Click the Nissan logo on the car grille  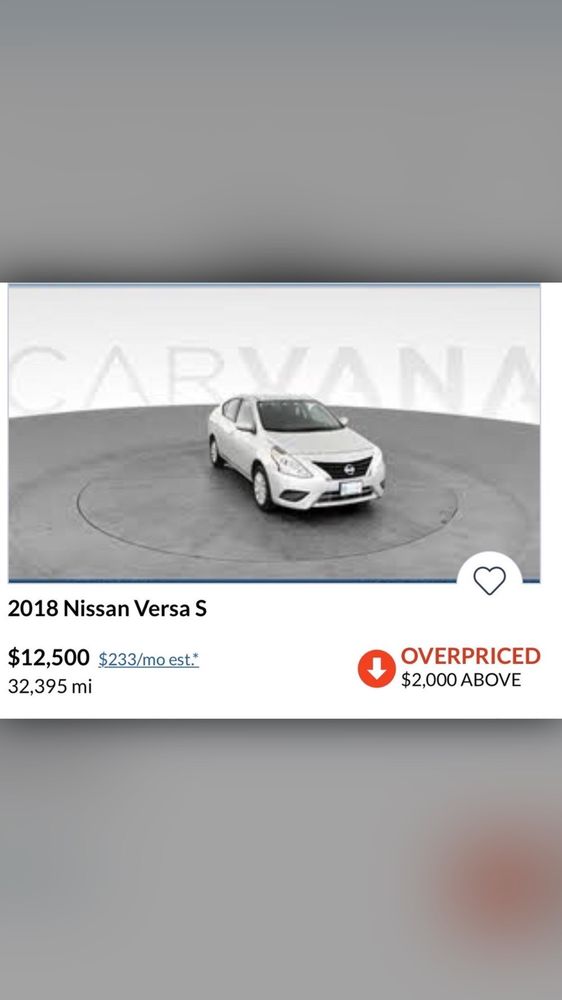pyautogui.click(x=349, y=469)
